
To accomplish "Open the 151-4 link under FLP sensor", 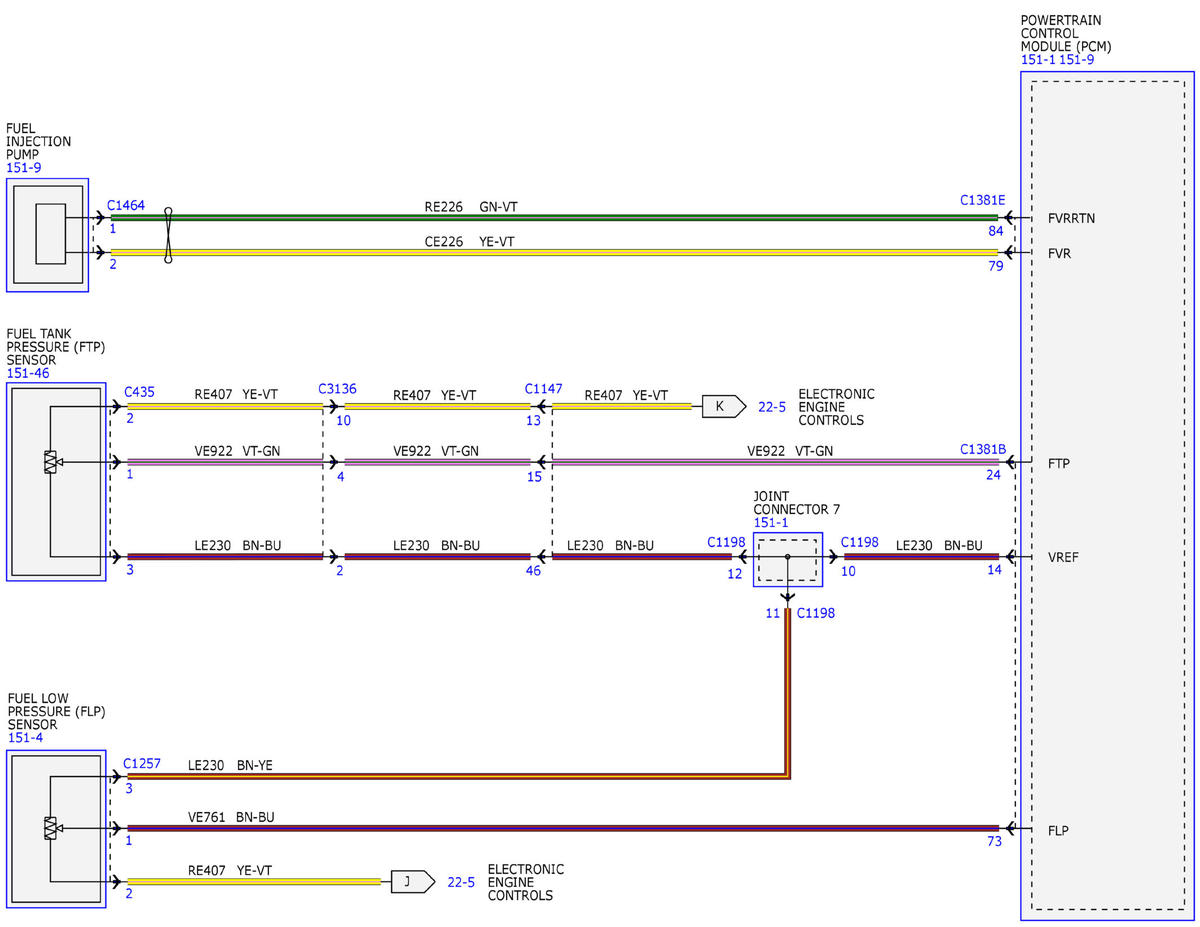I will click(24, 738).
